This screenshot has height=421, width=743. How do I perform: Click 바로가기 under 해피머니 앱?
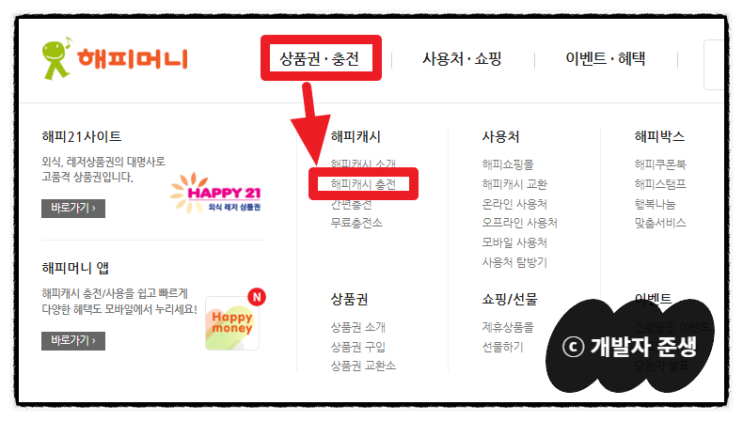[x=73, y=341]
